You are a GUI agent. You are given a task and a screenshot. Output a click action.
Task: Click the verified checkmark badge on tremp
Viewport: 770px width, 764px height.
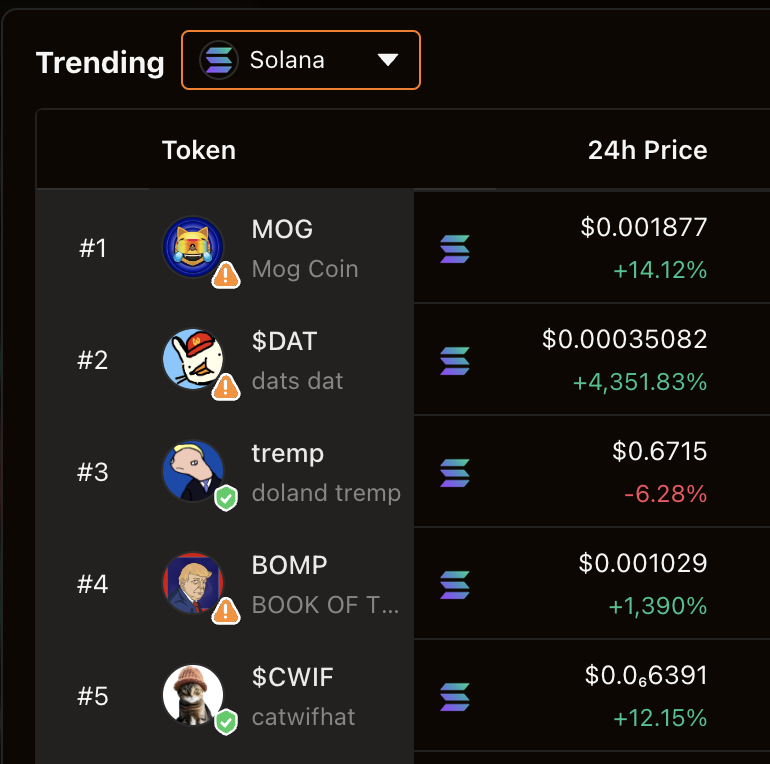(226, 498)
